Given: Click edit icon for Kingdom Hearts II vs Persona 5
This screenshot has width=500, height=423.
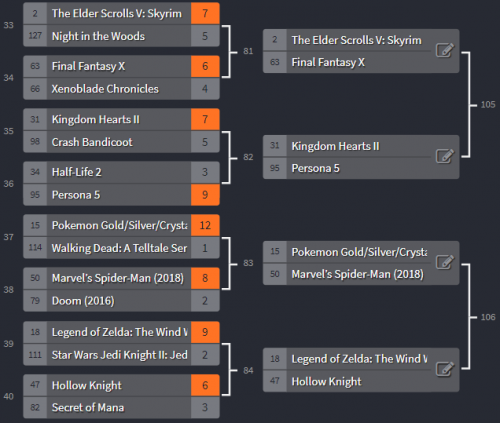Looking at the screenshot, I should point(445,156).
